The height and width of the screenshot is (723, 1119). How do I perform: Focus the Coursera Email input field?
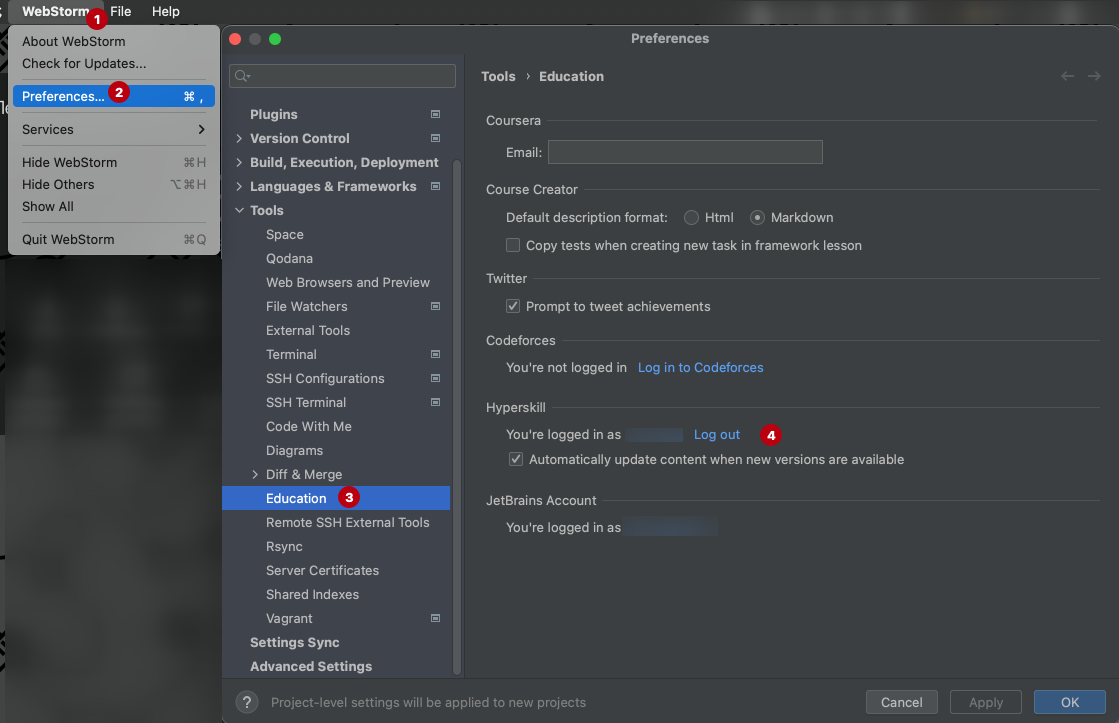point(685,152)
